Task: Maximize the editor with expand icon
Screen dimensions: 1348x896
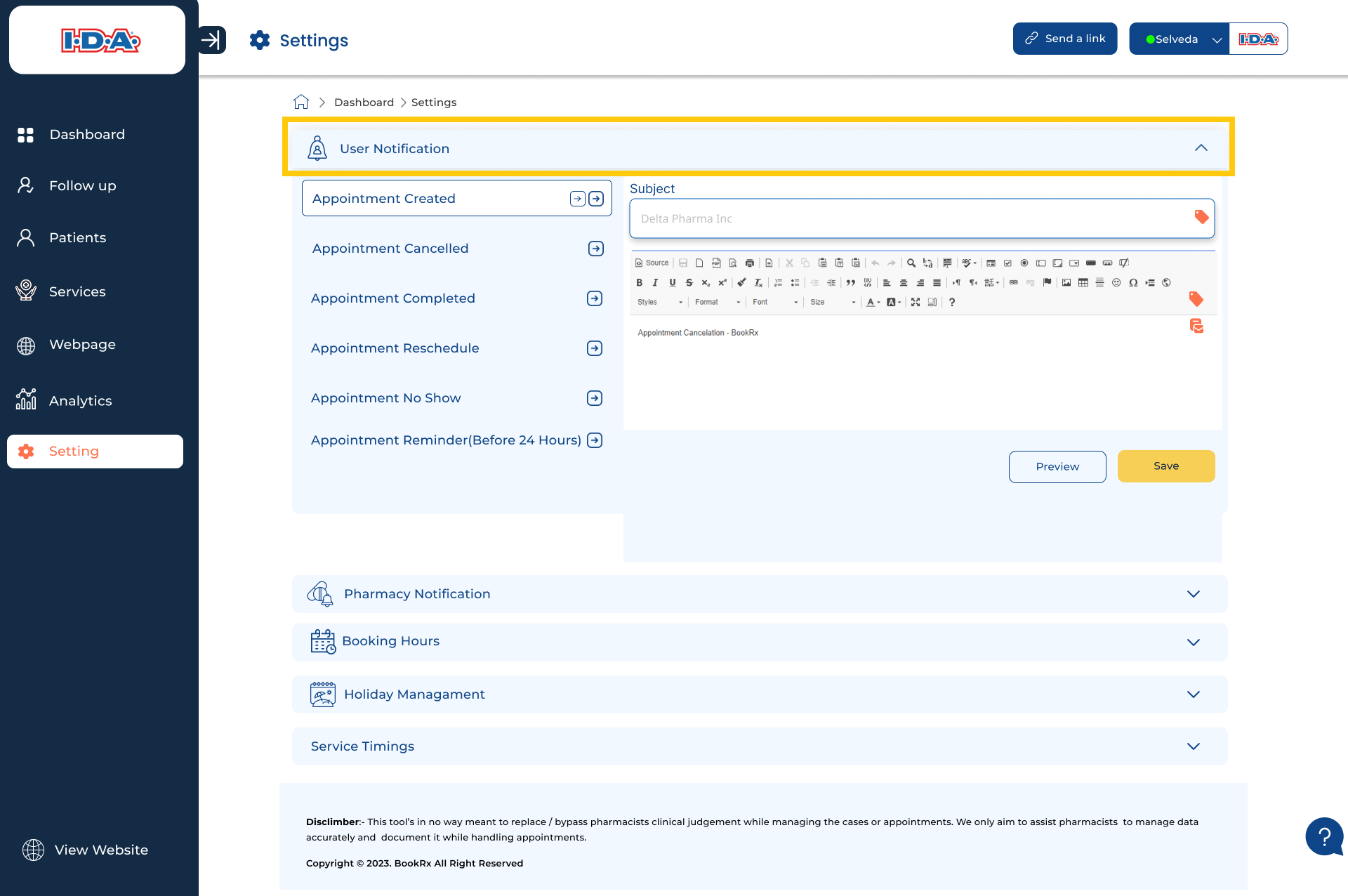Action: [915, 302]
